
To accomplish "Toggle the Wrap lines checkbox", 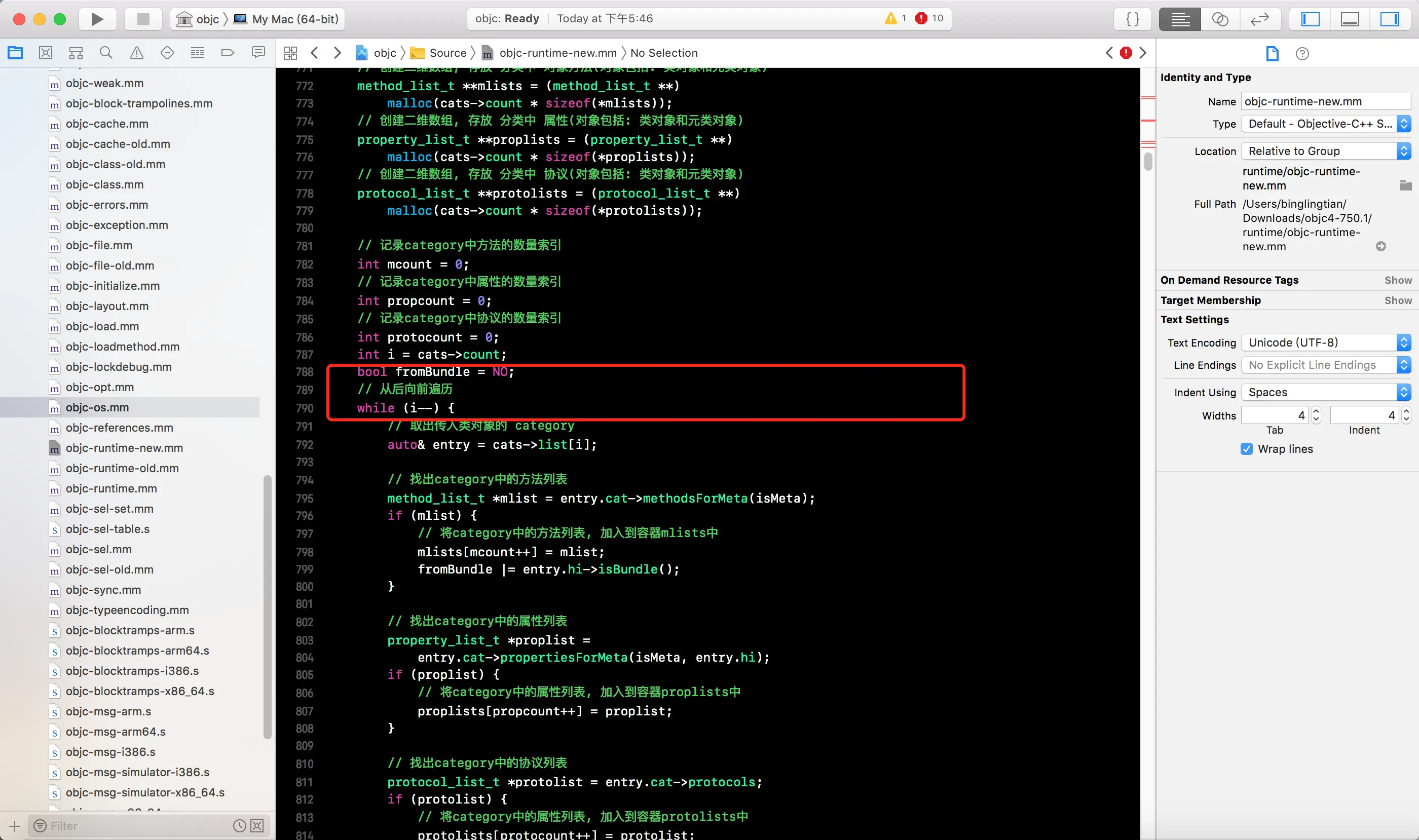I will pos(1246,449).
